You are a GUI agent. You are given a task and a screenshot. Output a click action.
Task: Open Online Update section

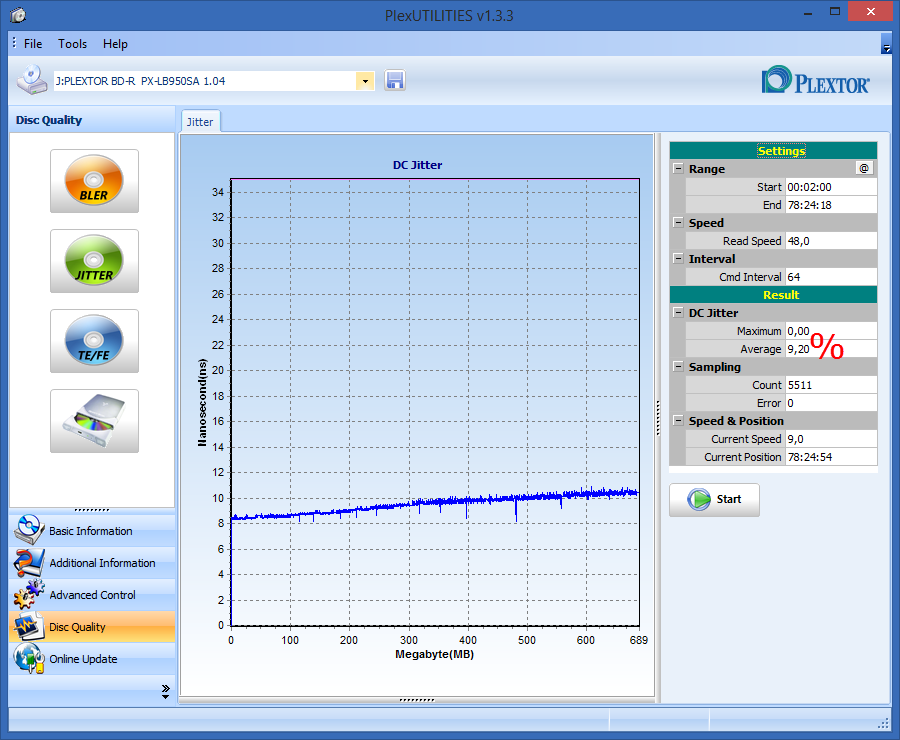92,658
